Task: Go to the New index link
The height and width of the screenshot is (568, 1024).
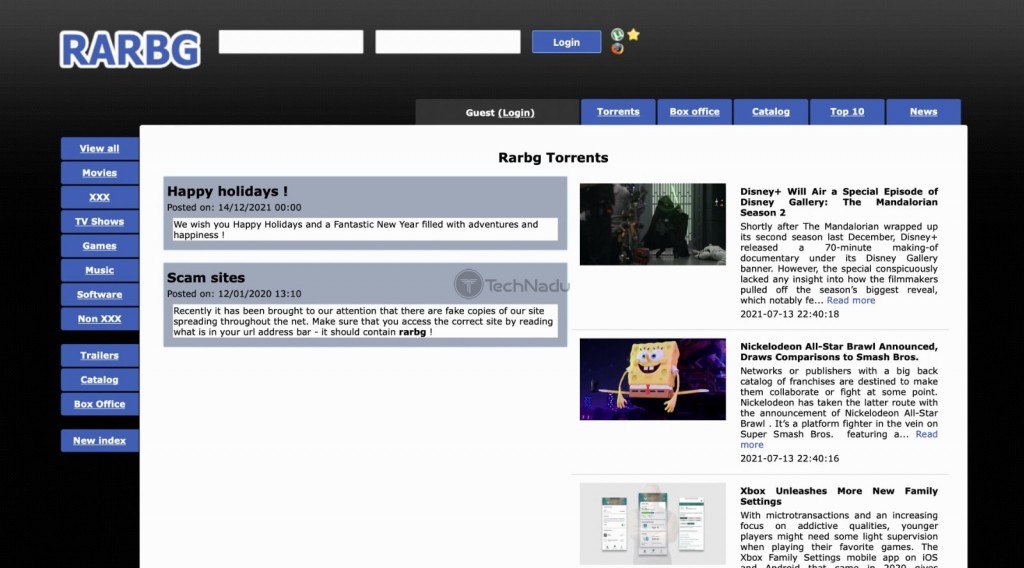Action: pyautogui.click(x=100, y=441)
